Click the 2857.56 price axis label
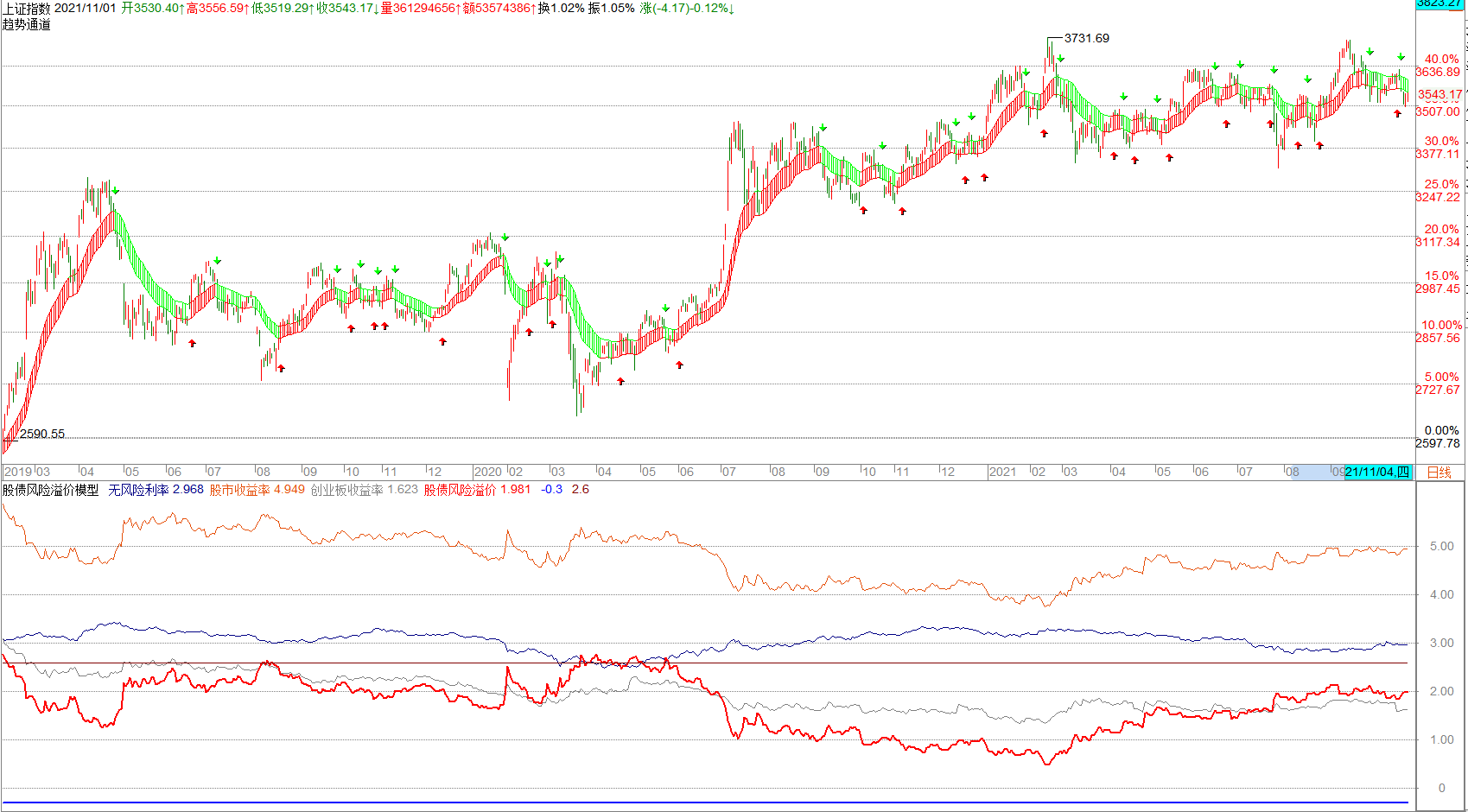The image size is (1468, 812). 1438,338
